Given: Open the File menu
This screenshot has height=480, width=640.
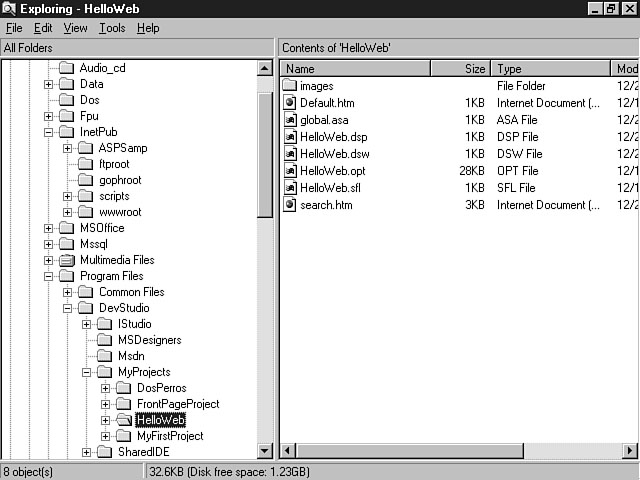Looking at the screenshot, I should (x=14, y=28).
